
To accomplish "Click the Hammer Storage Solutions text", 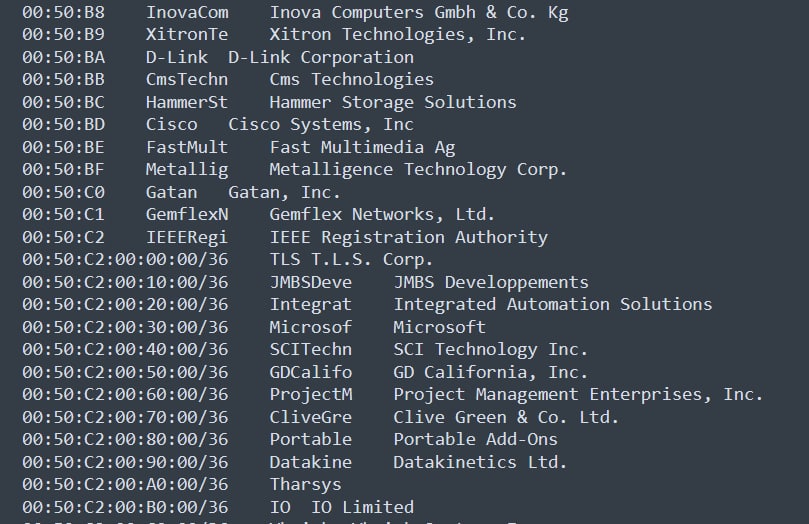I will point(392,102).
